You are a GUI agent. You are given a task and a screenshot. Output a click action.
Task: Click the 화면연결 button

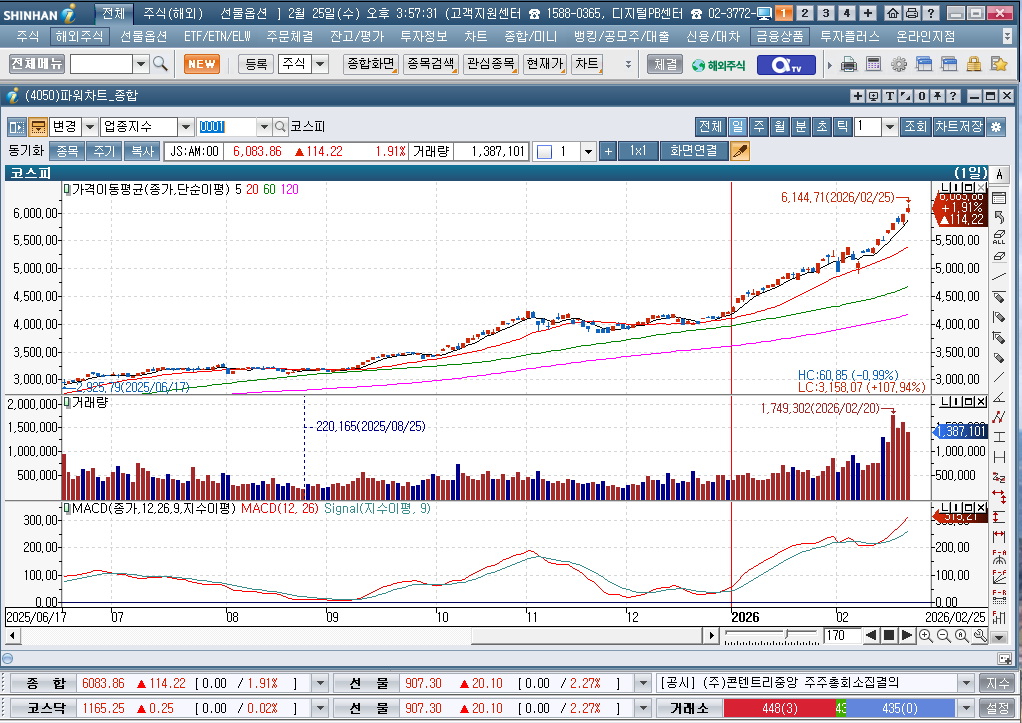pos(694,151)
